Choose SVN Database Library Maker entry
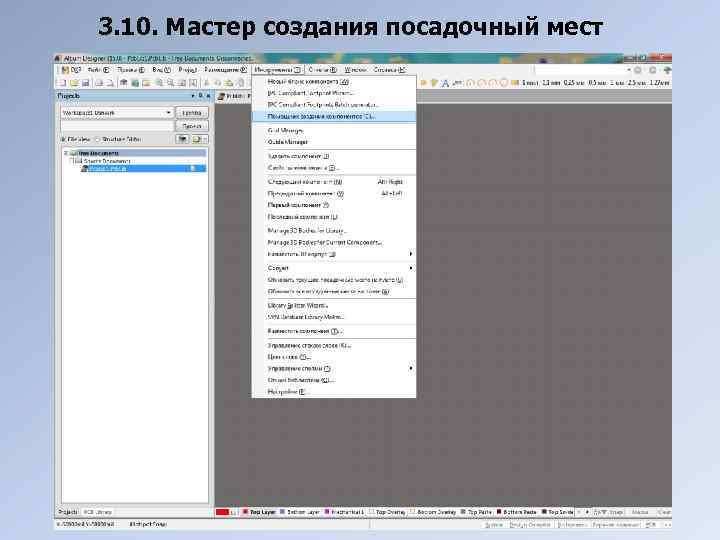 [334, 317]
